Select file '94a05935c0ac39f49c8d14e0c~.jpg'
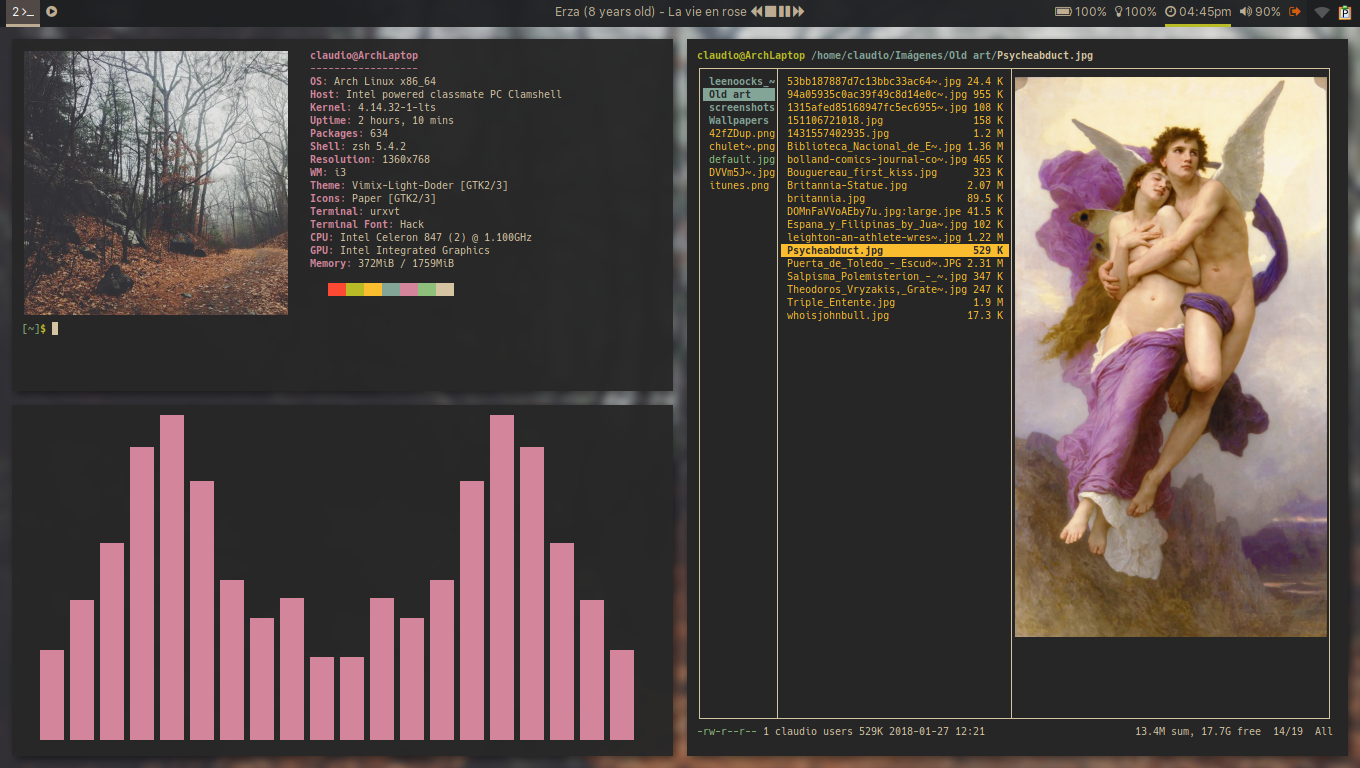1360x768 pixels. [x=895, y=94]
